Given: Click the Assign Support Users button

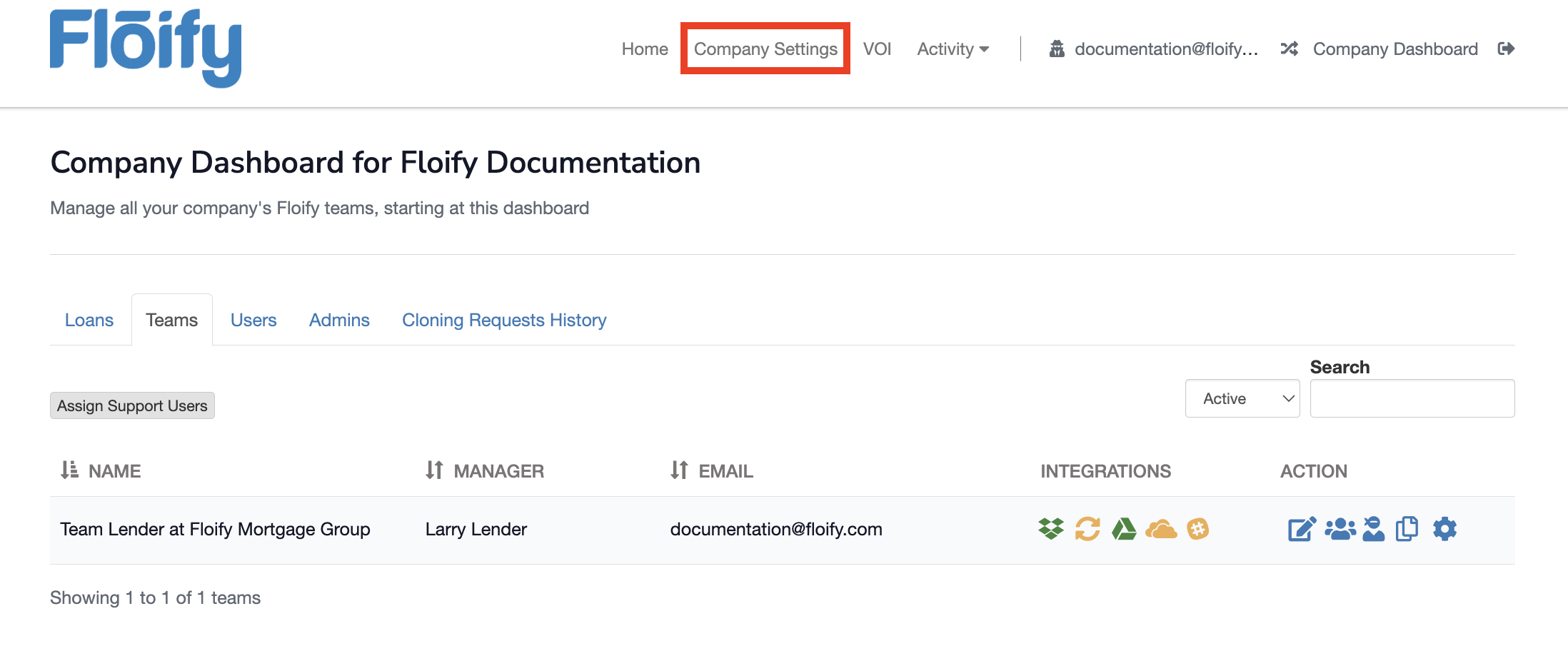Looking at the screenshot, I should (x=132, y=405).
